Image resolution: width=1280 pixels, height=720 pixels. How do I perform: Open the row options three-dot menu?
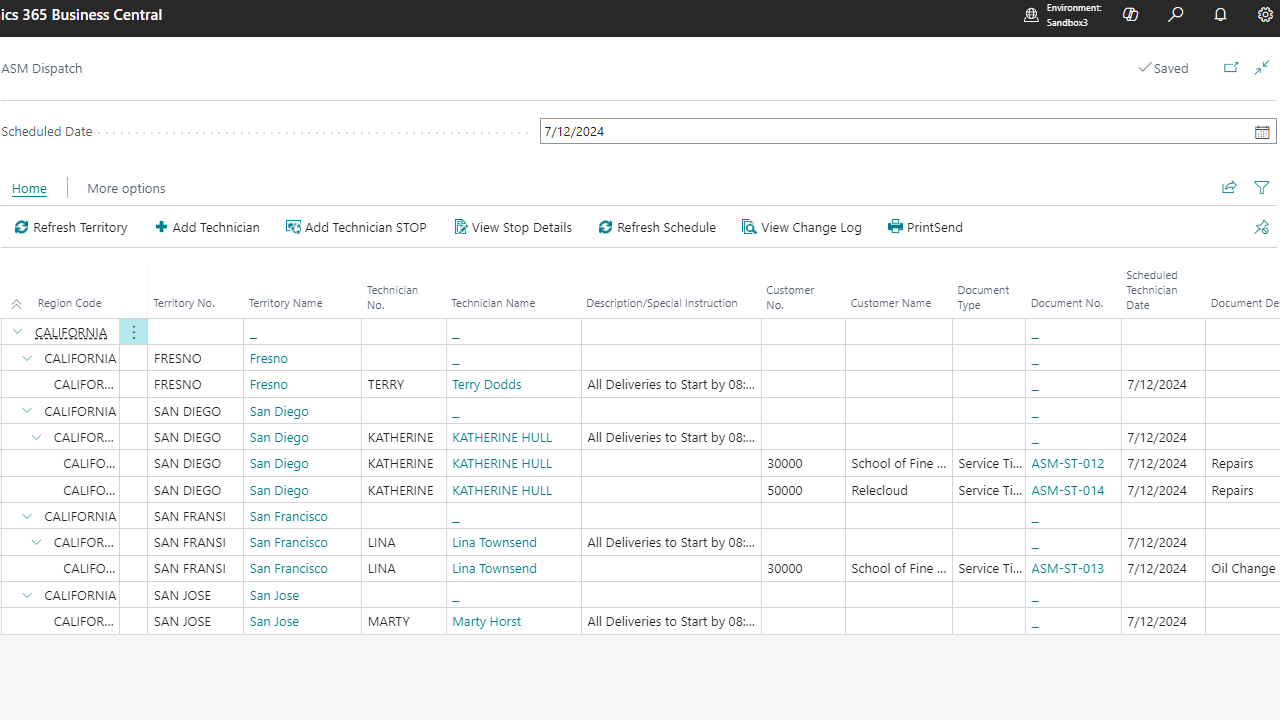(x=133, y=333)
